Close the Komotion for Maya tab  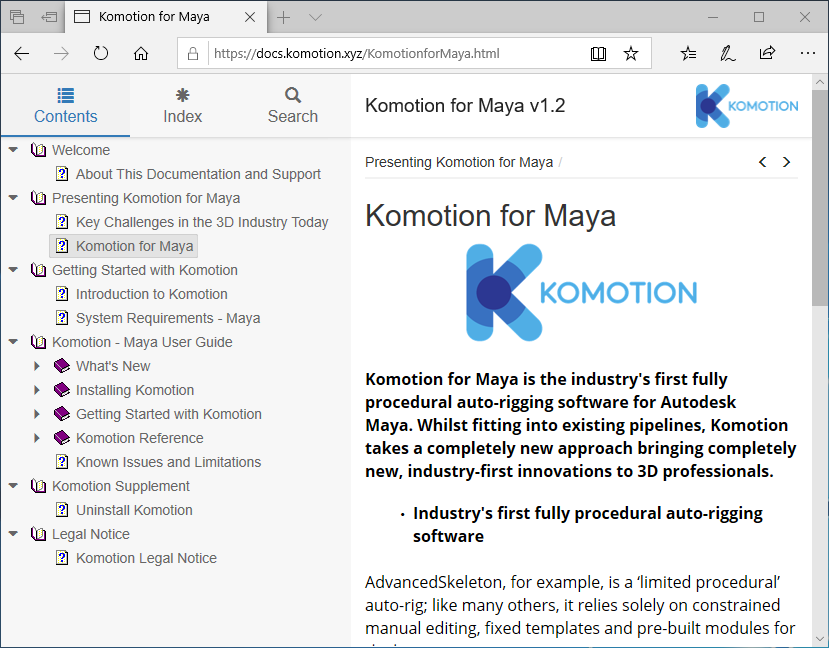pos(250,17)
